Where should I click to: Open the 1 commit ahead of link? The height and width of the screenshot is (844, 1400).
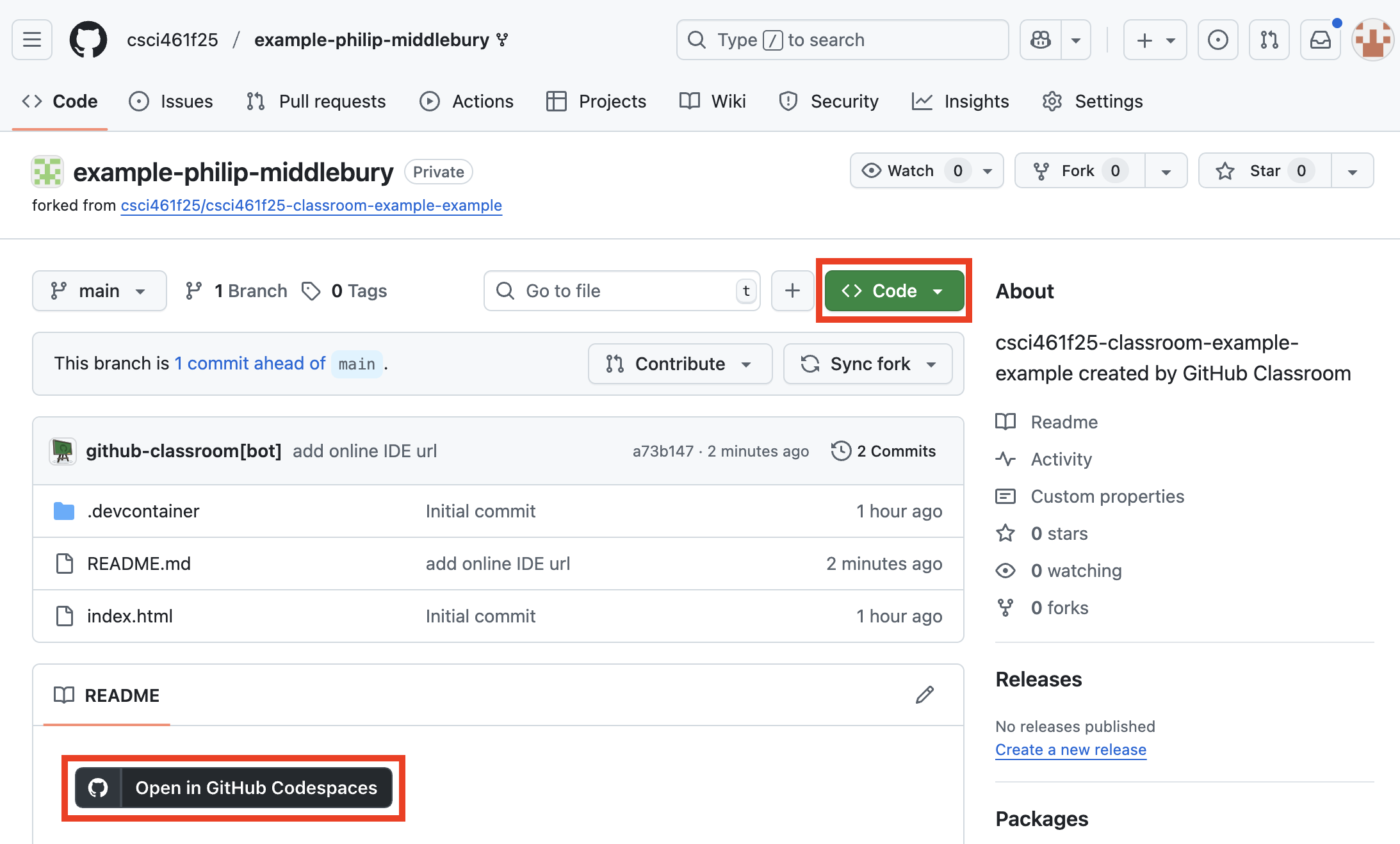tap(250, 364)
